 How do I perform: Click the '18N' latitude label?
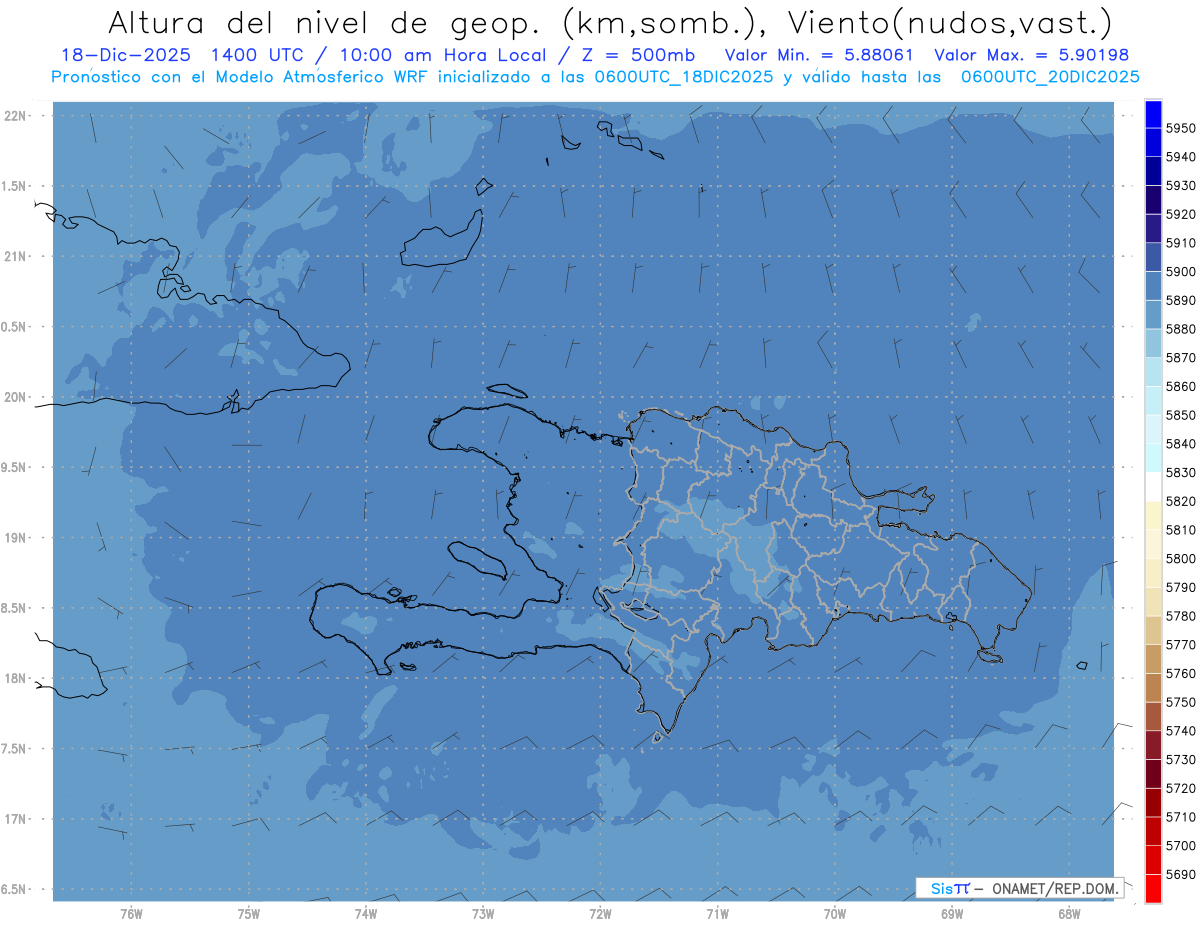[x=14, y=678]
